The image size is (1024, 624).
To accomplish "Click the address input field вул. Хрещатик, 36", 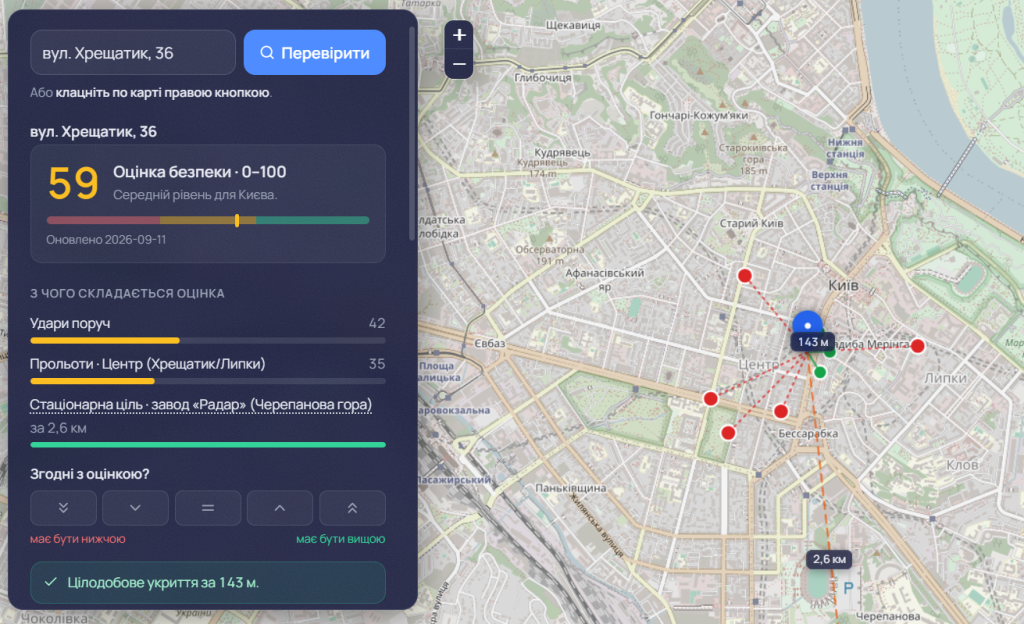I will coord(133,53).
